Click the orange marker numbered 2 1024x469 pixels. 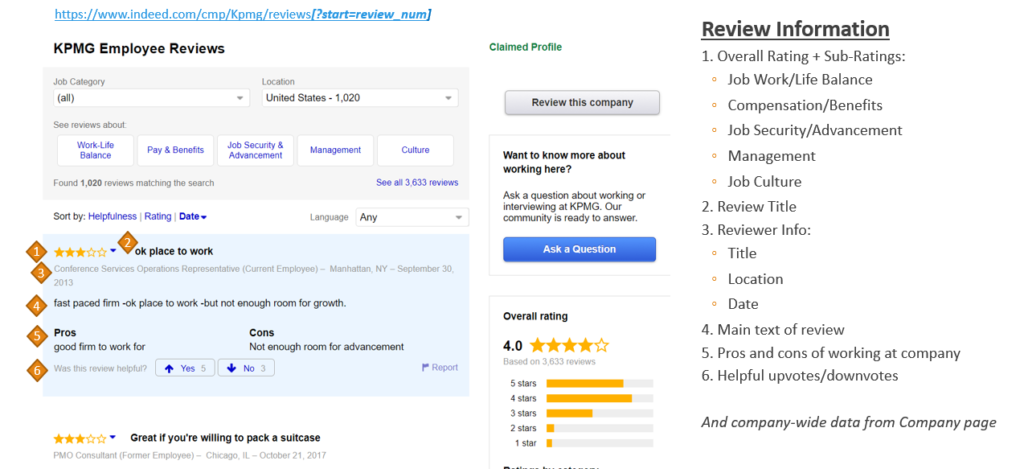click(x=126, y=241)
